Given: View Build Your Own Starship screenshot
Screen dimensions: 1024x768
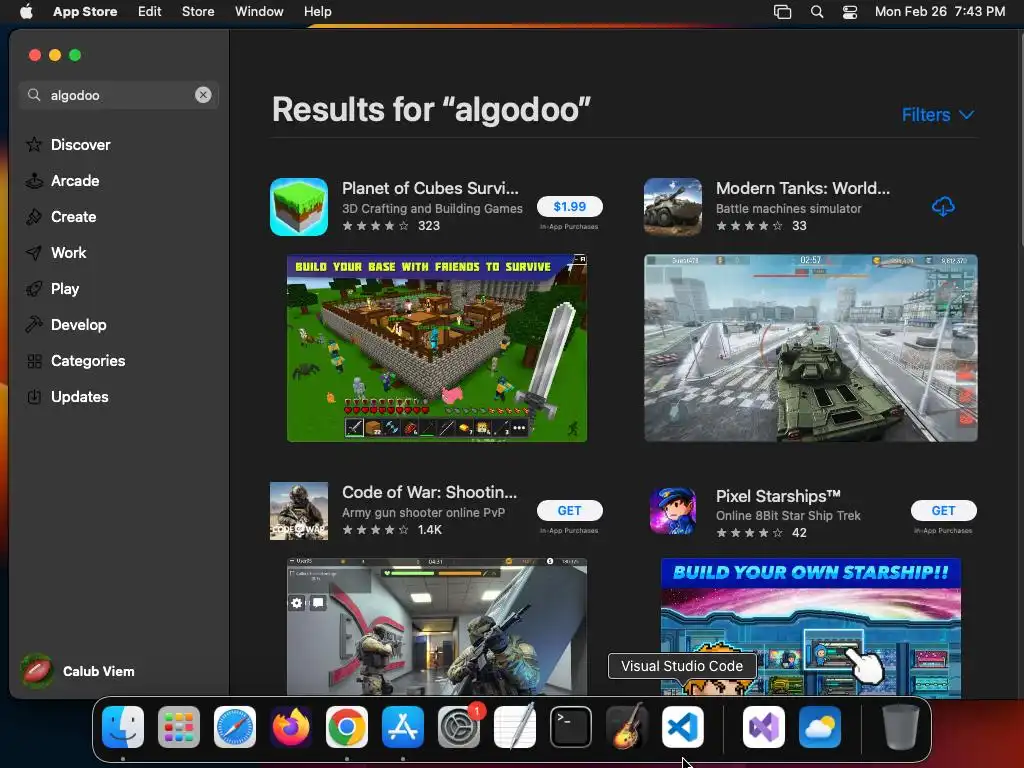Looking at the screenshot, I should (810, 626).
